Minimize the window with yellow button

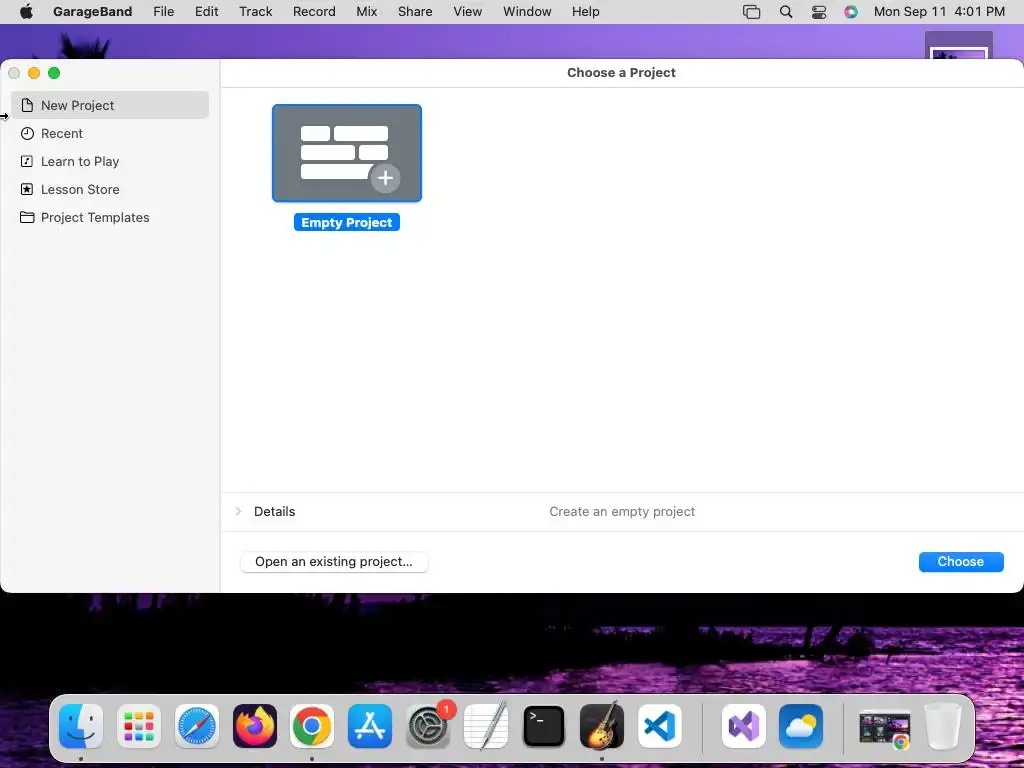pos(34,73)
